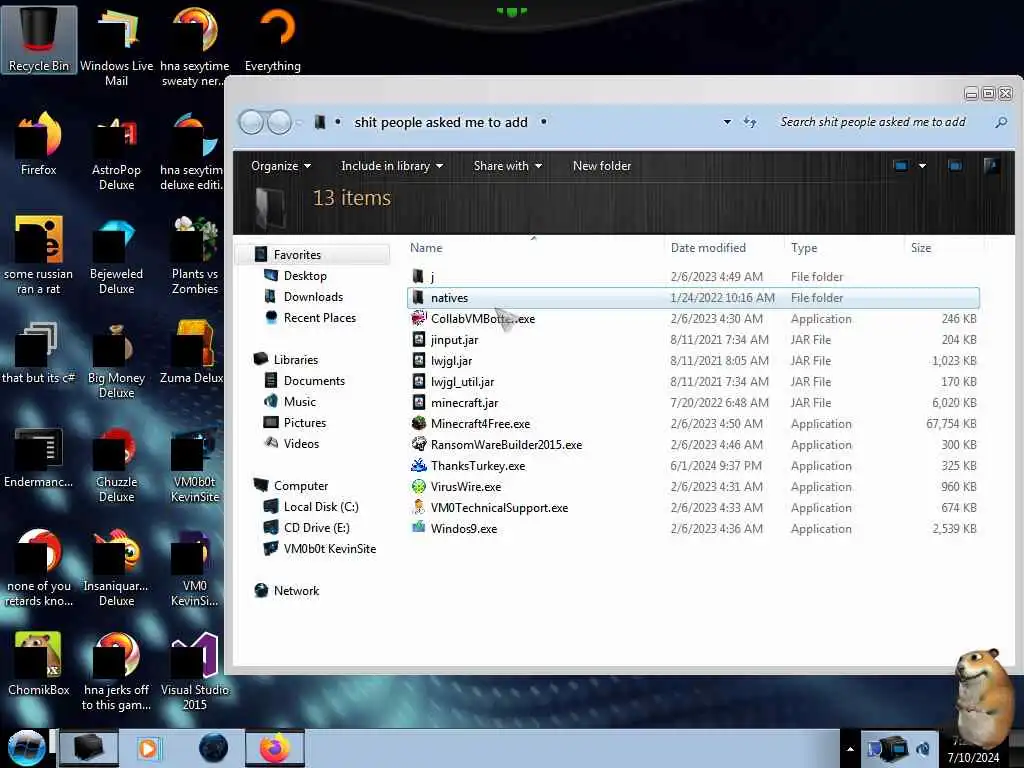Viewport: 1024px width, 768px height.
Task: Sort by Date modified column header
Action: pyautogui.click(x=708, y=248)
